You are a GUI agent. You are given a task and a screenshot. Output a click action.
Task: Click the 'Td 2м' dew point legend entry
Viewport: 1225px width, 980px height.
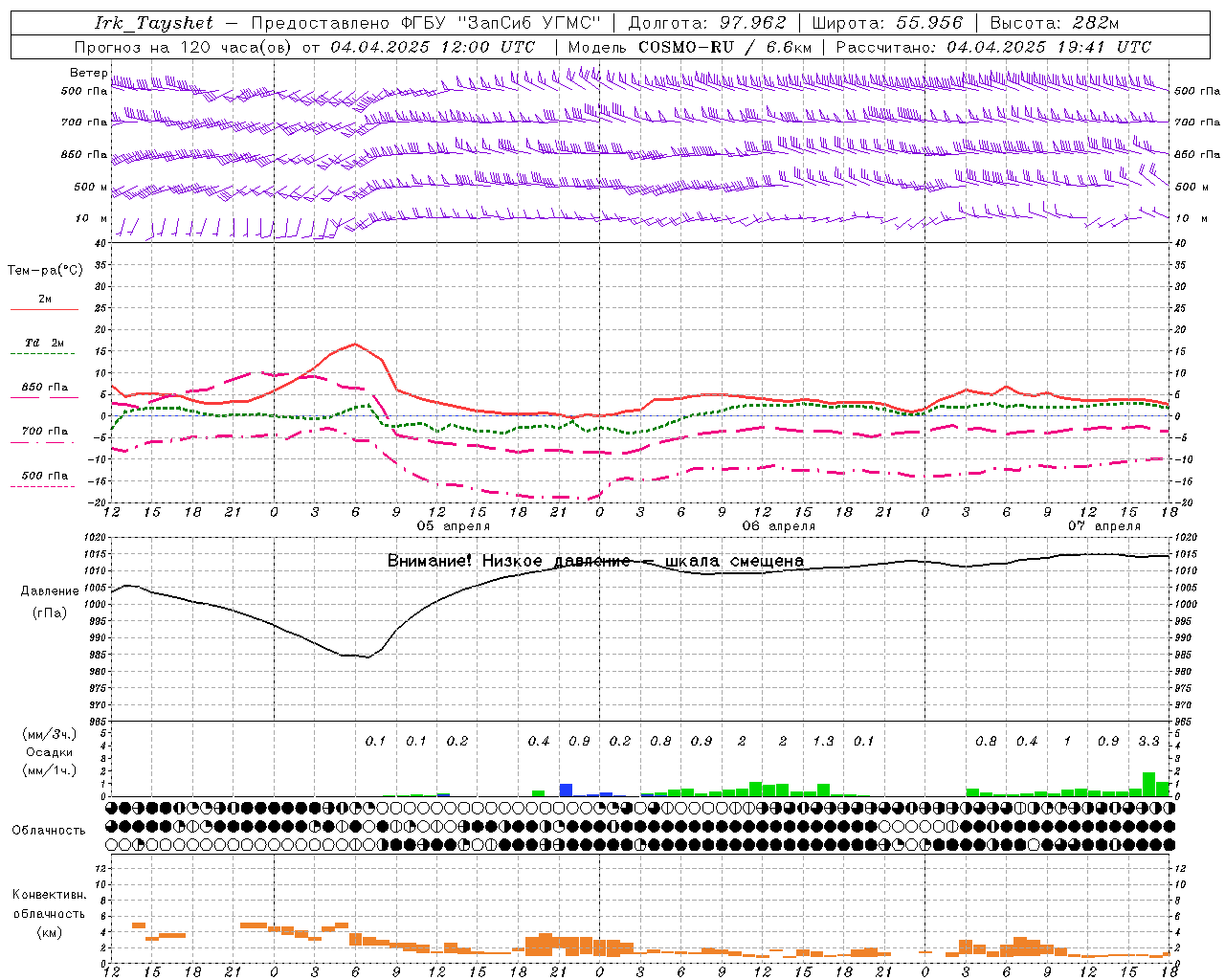[45, 343]
